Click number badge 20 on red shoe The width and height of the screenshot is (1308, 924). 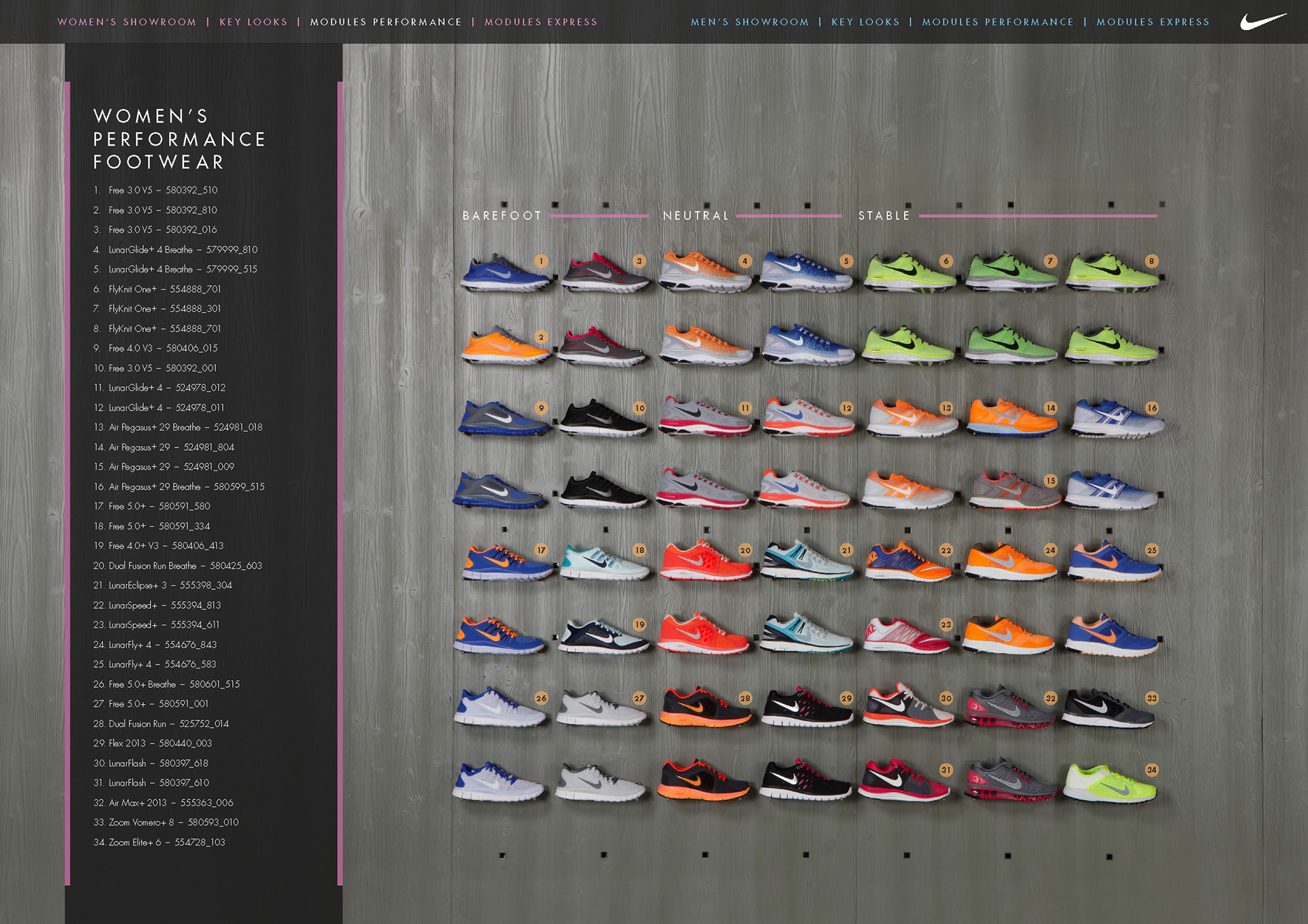pyautogui.click(x=745, y=550)
